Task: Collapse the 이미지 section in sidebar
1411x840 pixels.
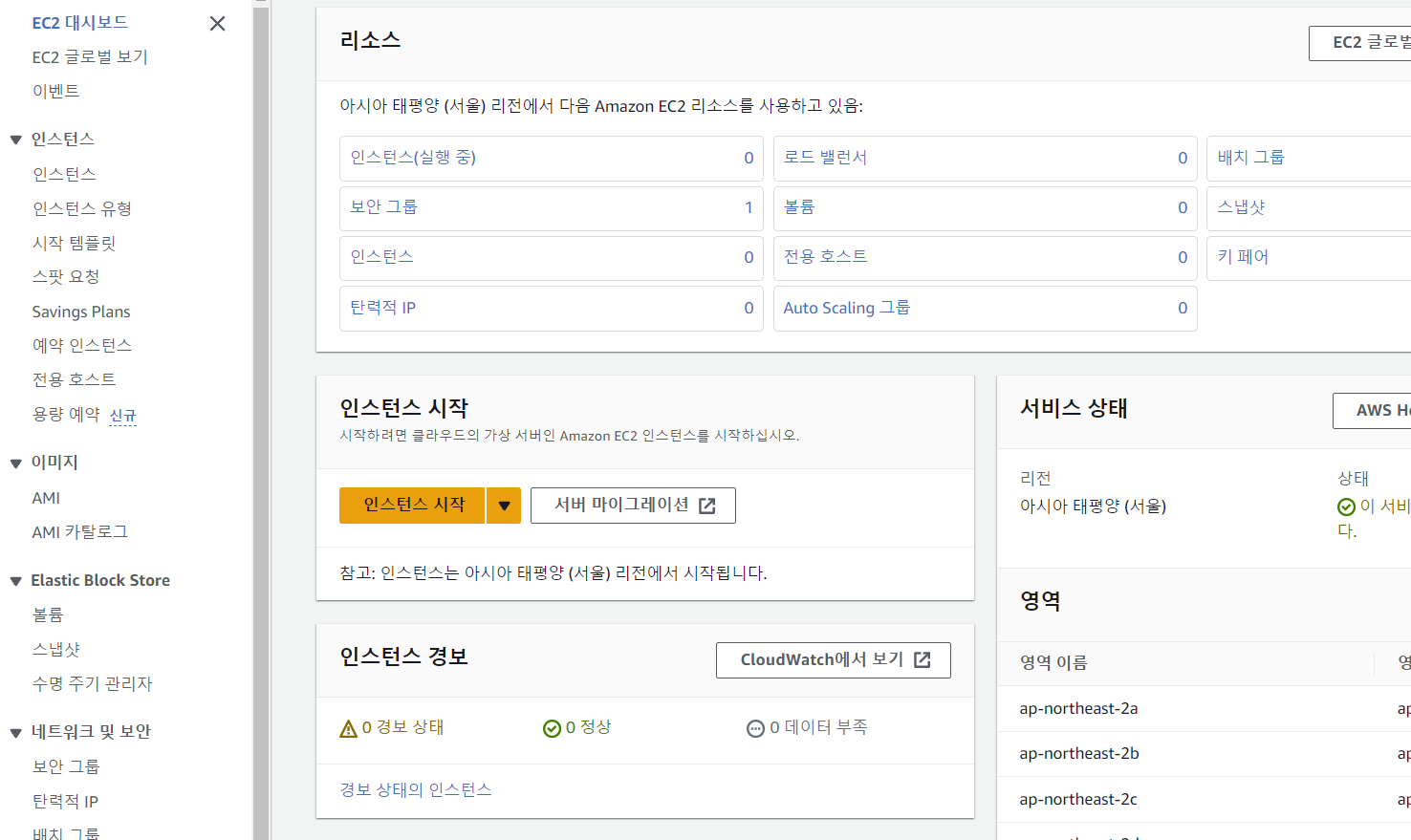Action: point(15,463)
